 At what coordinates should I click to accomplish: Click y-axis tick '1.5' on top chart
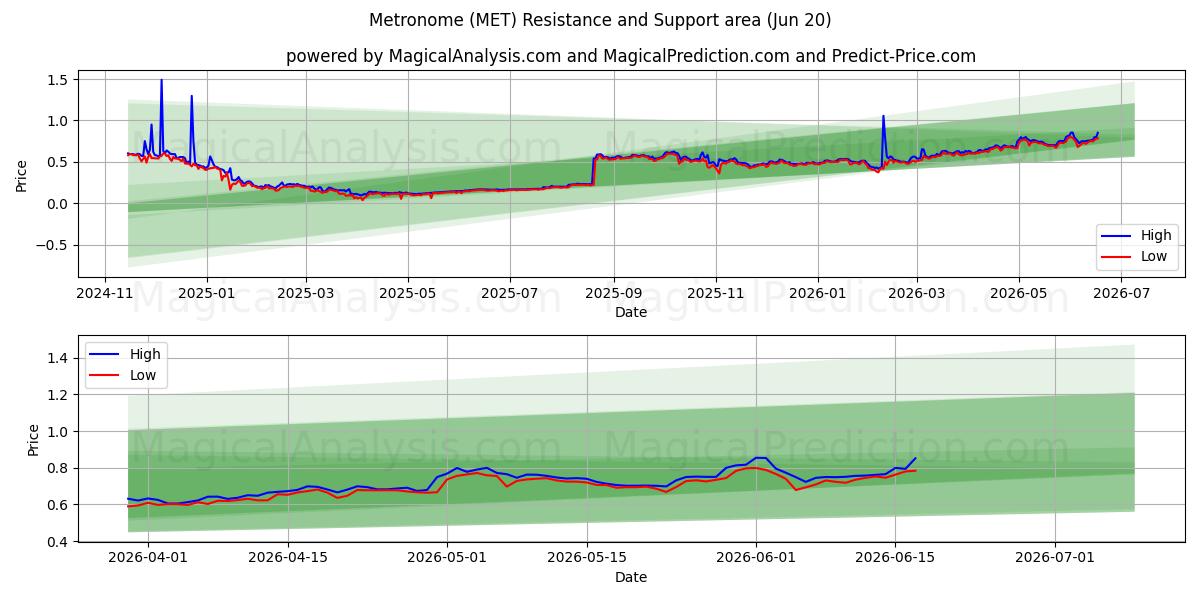tap(57, 79)
